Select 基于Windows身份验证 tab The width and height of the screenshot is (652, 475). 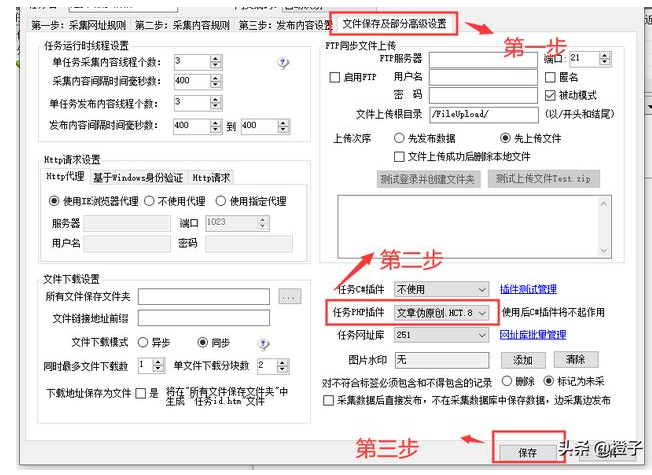click(x=138, y=178)
